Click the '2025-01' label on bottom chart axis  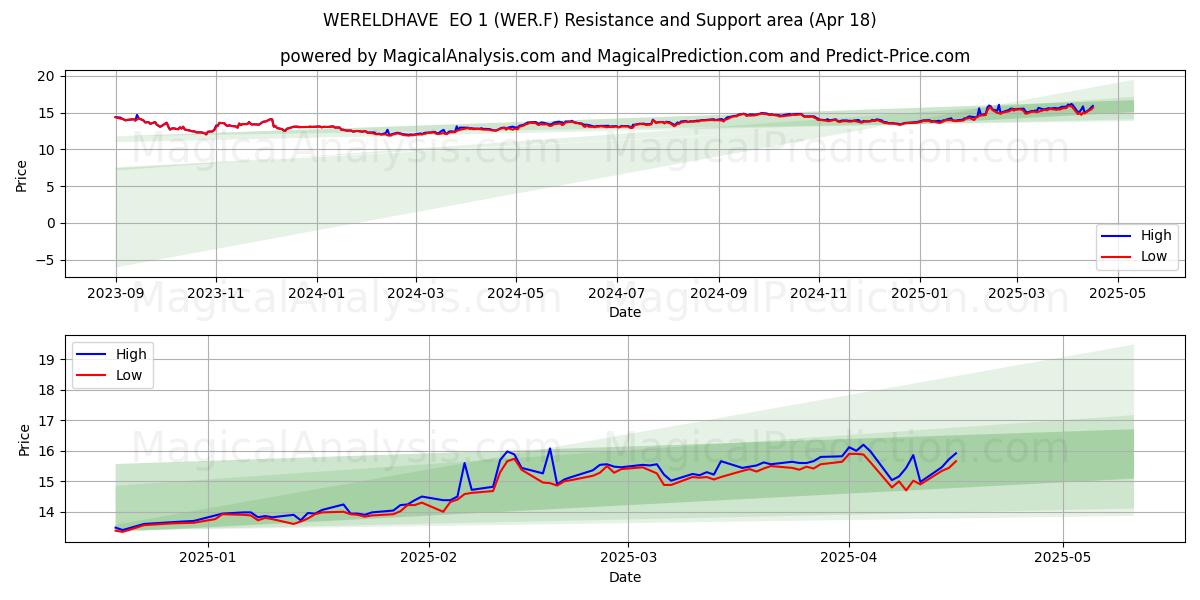click(x=207, y=559)
